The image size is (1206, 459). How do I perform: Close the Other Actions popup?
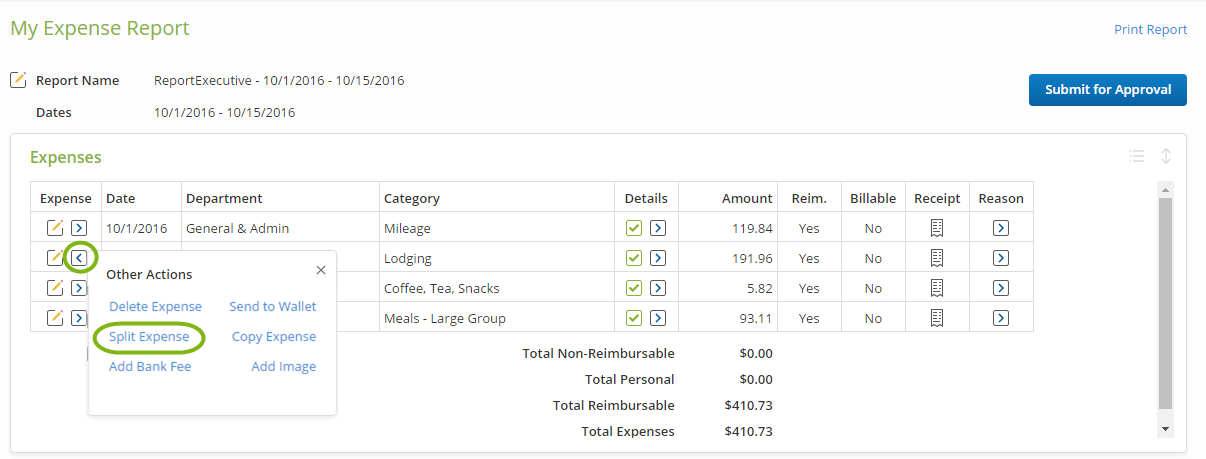pyautogui.click(x=321, y=270)
